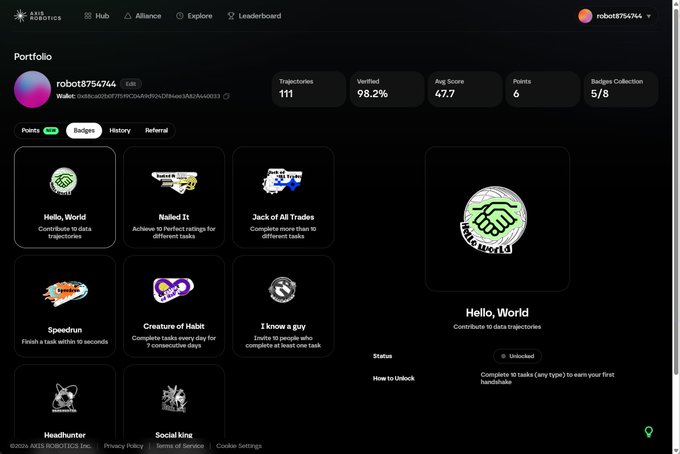View the Leaderboard
This screenshot has width=680, height=454.
click(254, 16)
